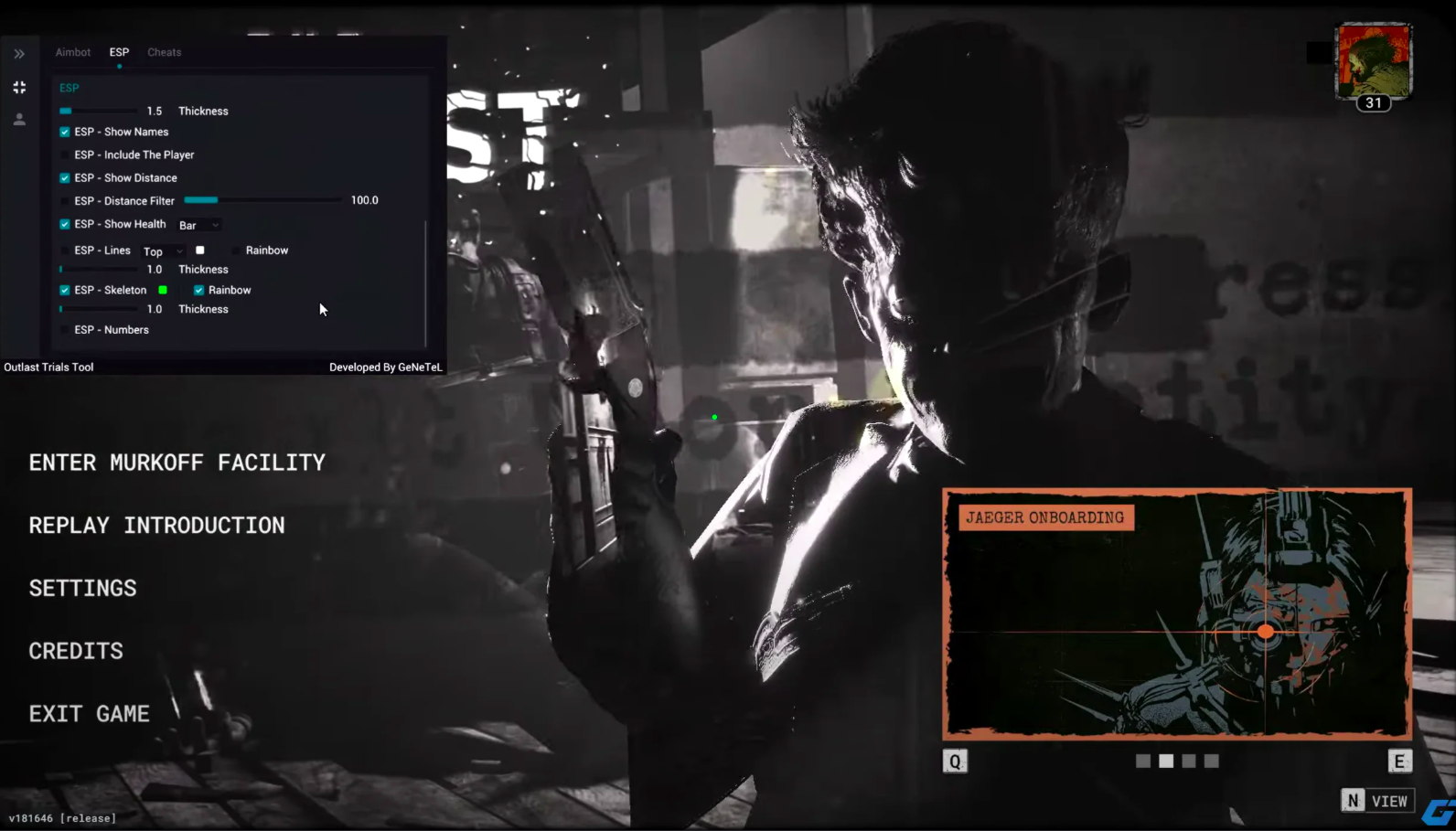Enable ESP - Include The Player checkbox

point(65,155)
